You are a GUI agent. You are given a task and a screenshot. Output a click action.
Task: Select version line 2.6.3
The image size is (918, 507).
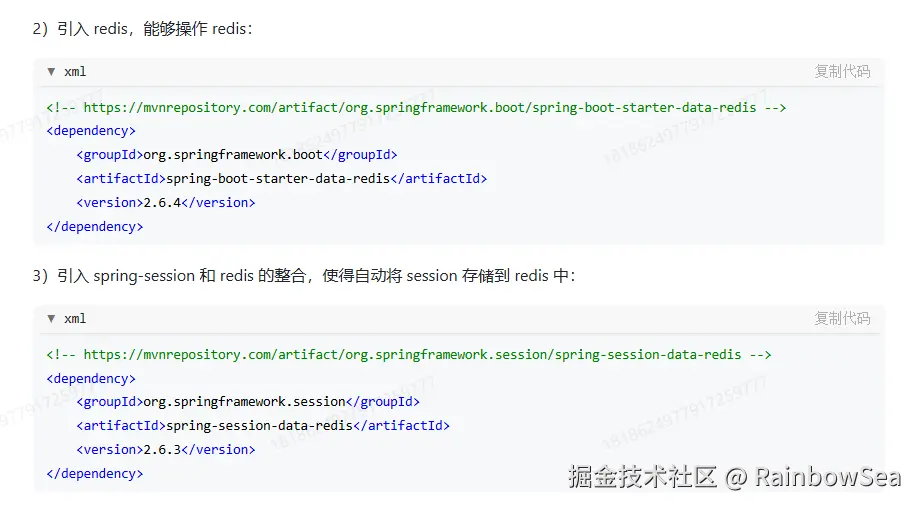[x=166, y=450]
